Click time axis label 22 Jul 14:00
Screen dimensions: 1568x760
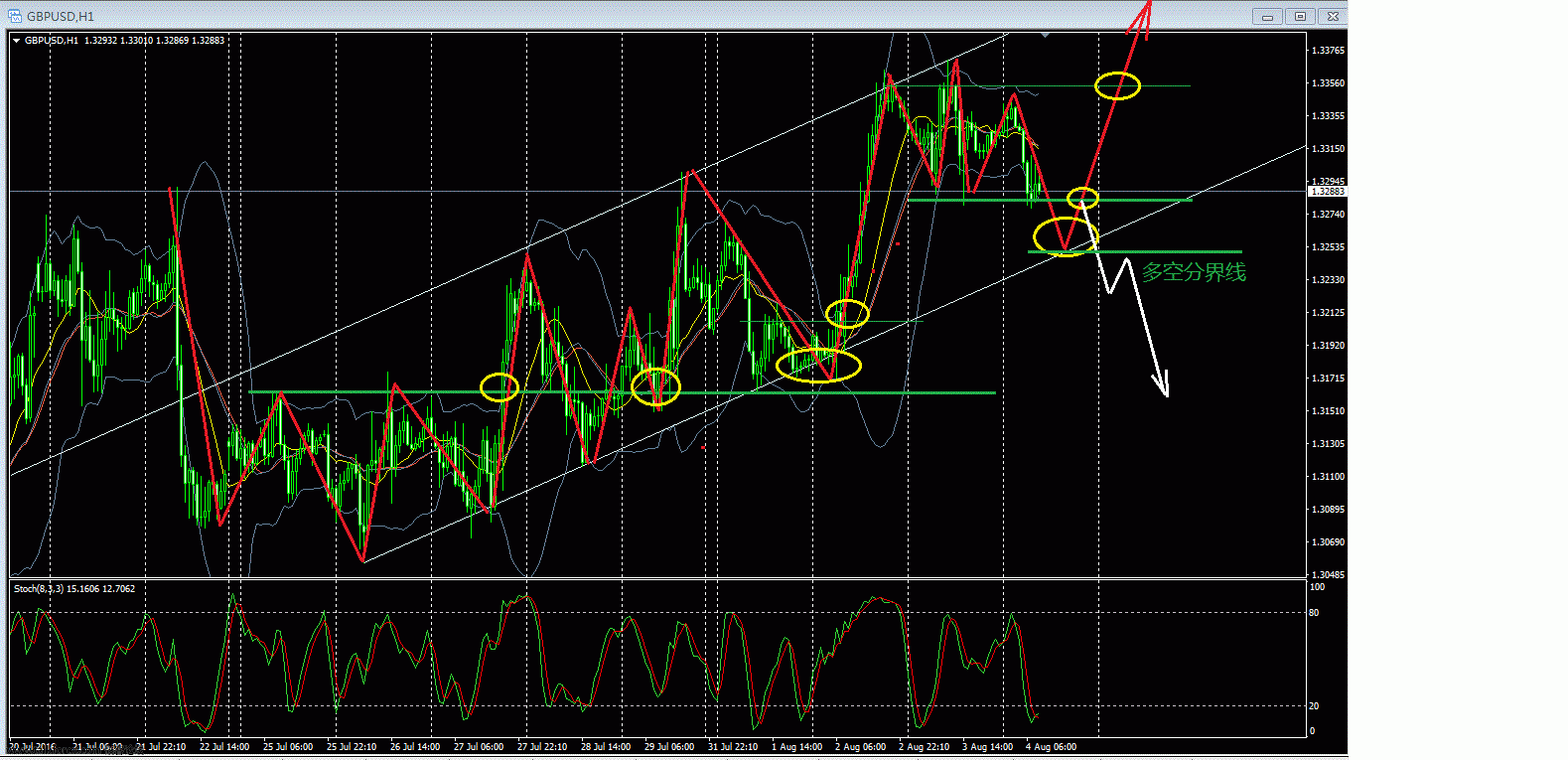224,746
